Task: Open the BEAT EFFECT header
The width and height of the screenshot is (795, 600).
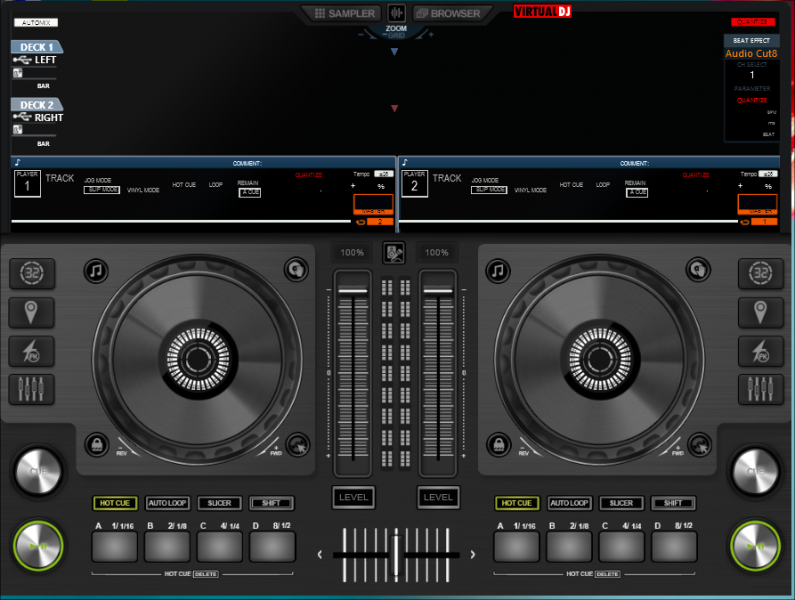Action: pyautogui.click(x=751, y=40)
